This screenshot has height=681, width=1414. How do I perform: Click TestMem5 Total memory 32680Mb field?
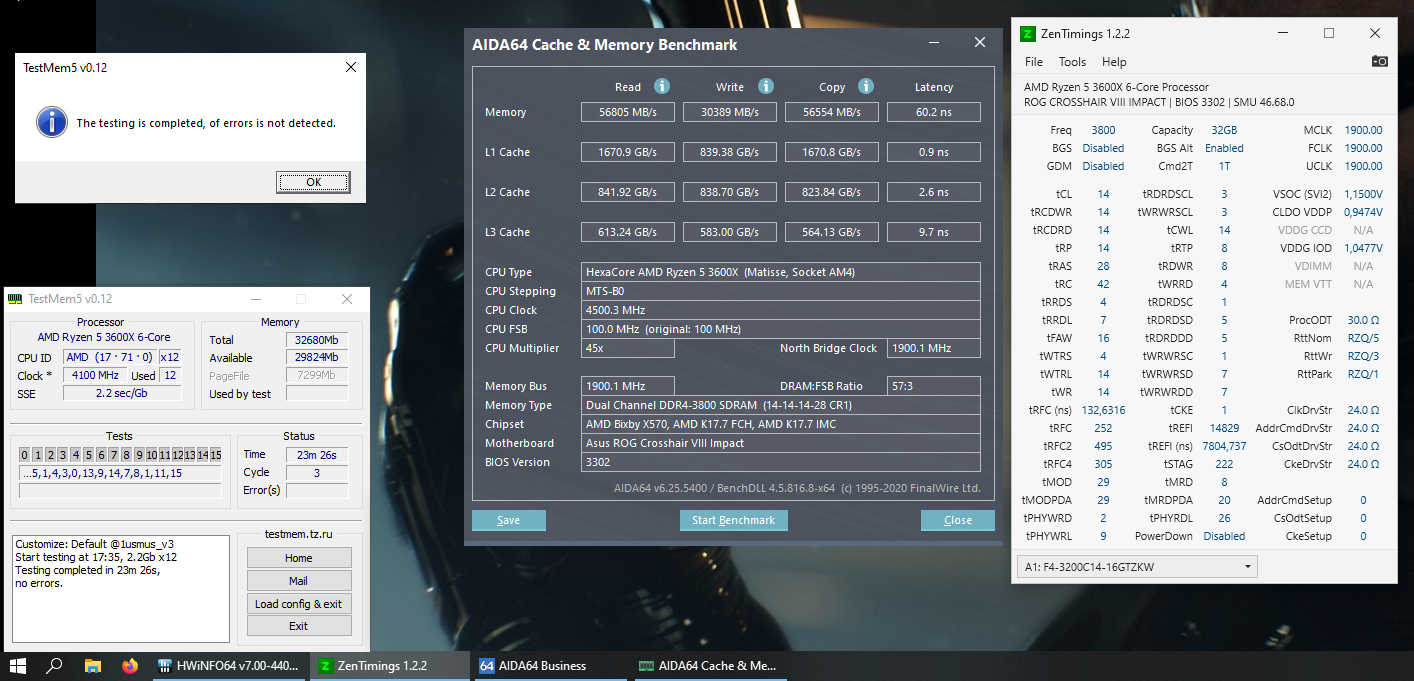[317, 339]
